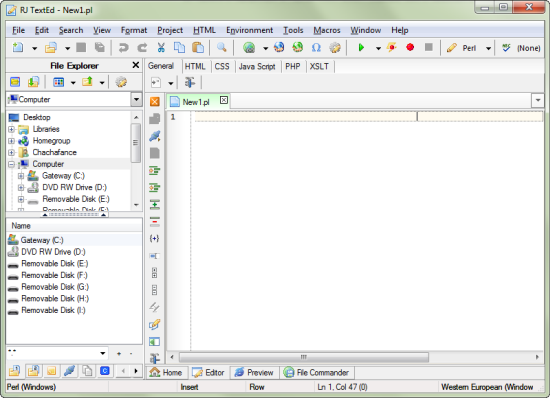550x398 pixels.
Task: Open the New file dropdown arrow
Action: click(x=34, y=48)
